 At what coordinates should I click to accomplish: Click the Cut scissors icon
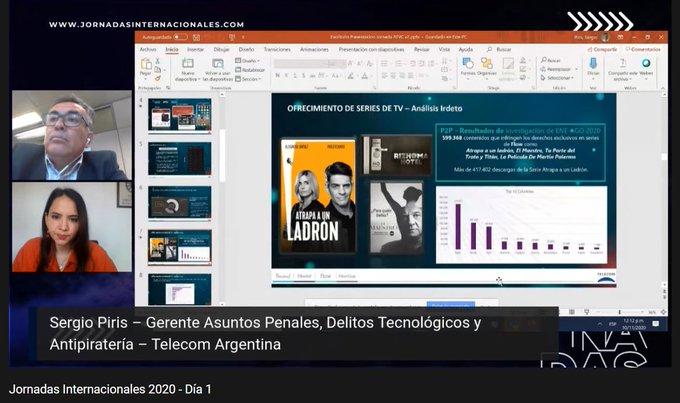(158, 61)
